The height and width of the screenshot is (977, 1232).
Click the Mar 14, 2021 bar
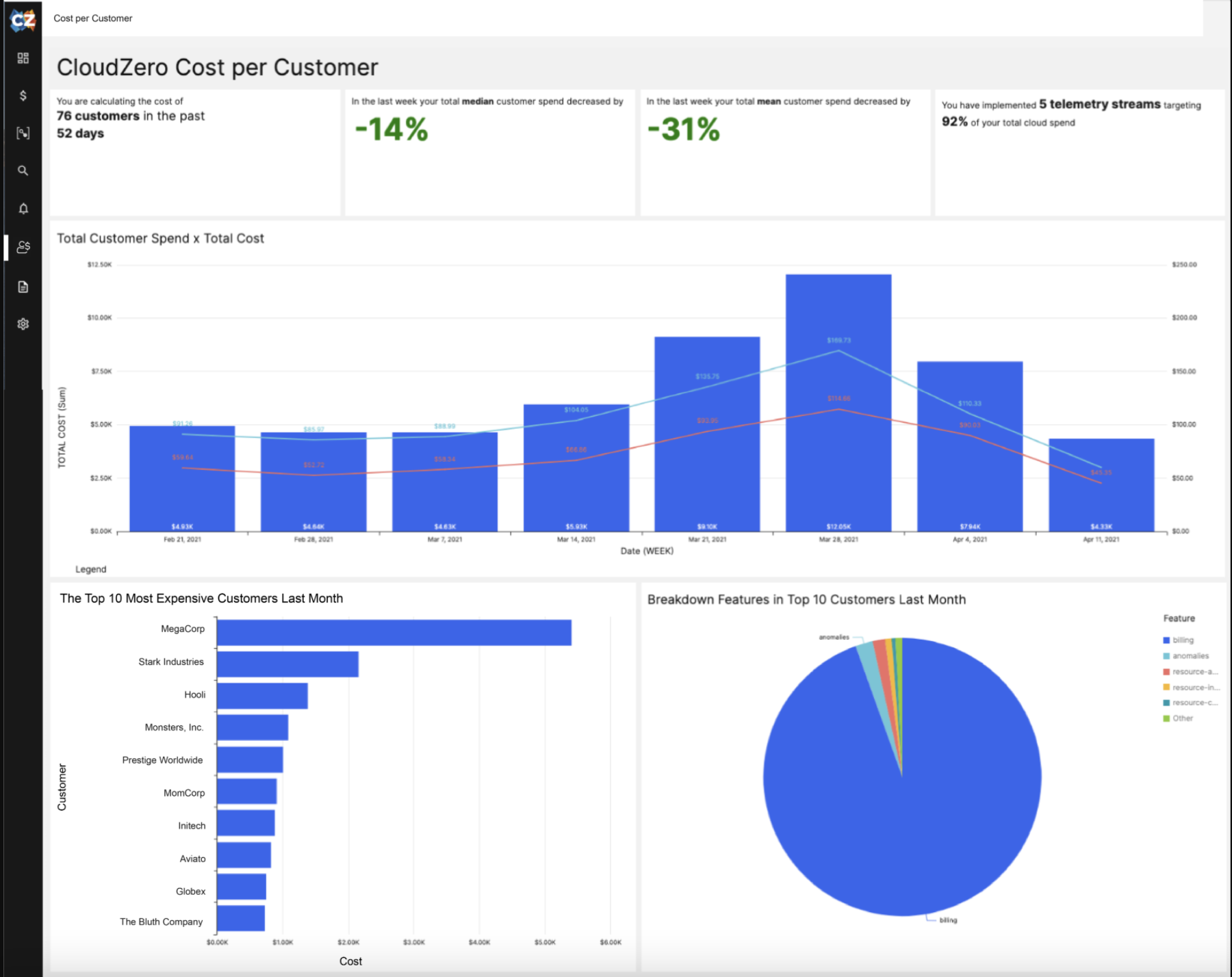tap(576, 468)
